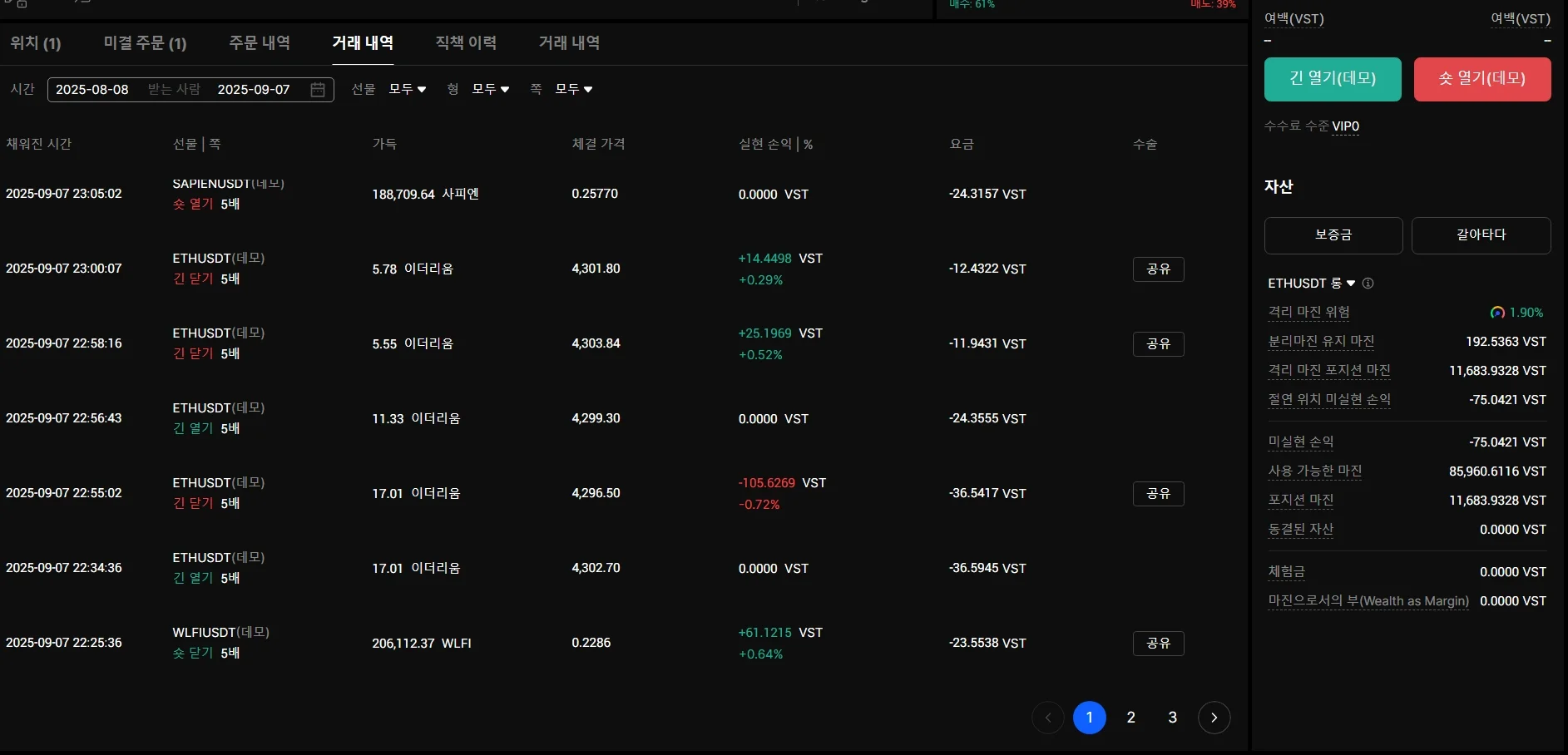Image resolution: width=1568 pixels, height=755 pixels.
Task: Go to next page with arrow button
Action: tap(1214, 718)
